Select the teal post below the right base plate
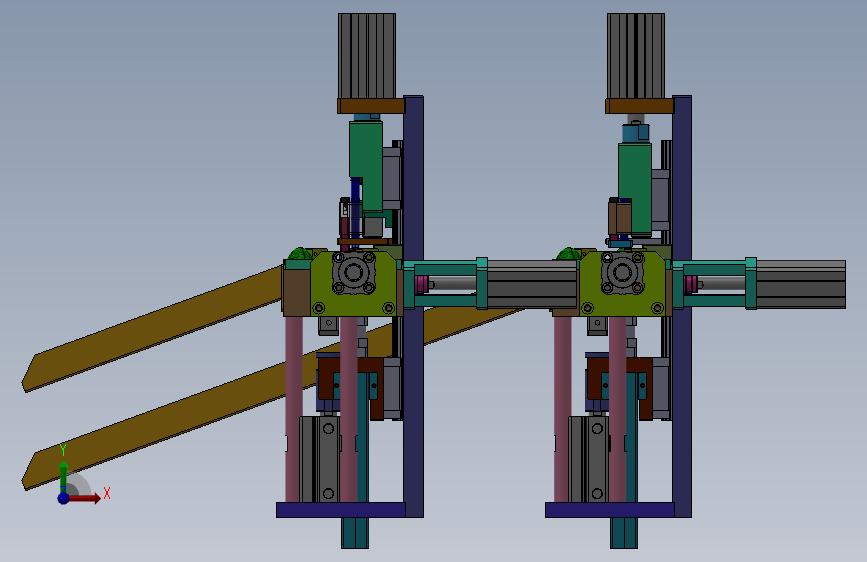Image resolution: width=867 pixels, height=562 pixels. click(x=624, y=533)
